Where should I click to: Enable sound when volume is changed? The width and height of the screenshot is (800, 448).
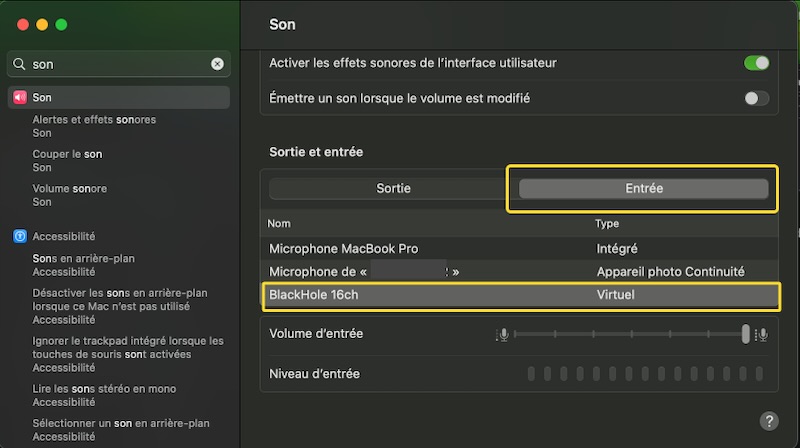(x=756, y=98)
